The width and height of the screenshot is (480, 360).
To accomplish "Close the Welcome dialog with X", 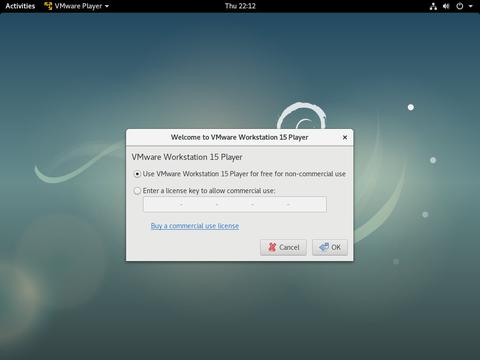I will click(345, 137).
